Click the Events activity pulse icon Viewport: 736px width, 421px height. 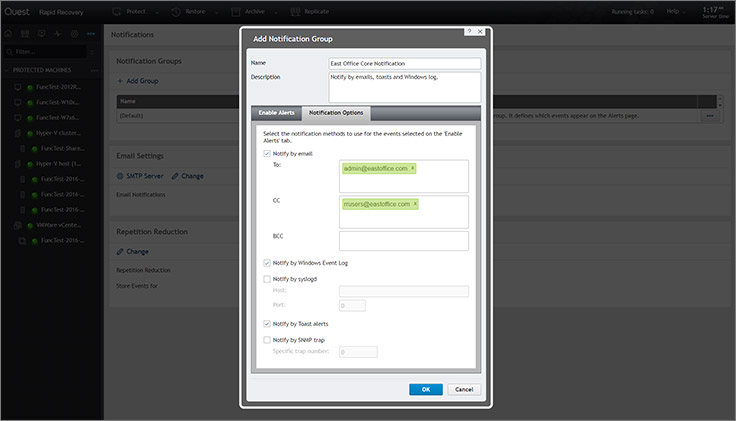(58, 33)
